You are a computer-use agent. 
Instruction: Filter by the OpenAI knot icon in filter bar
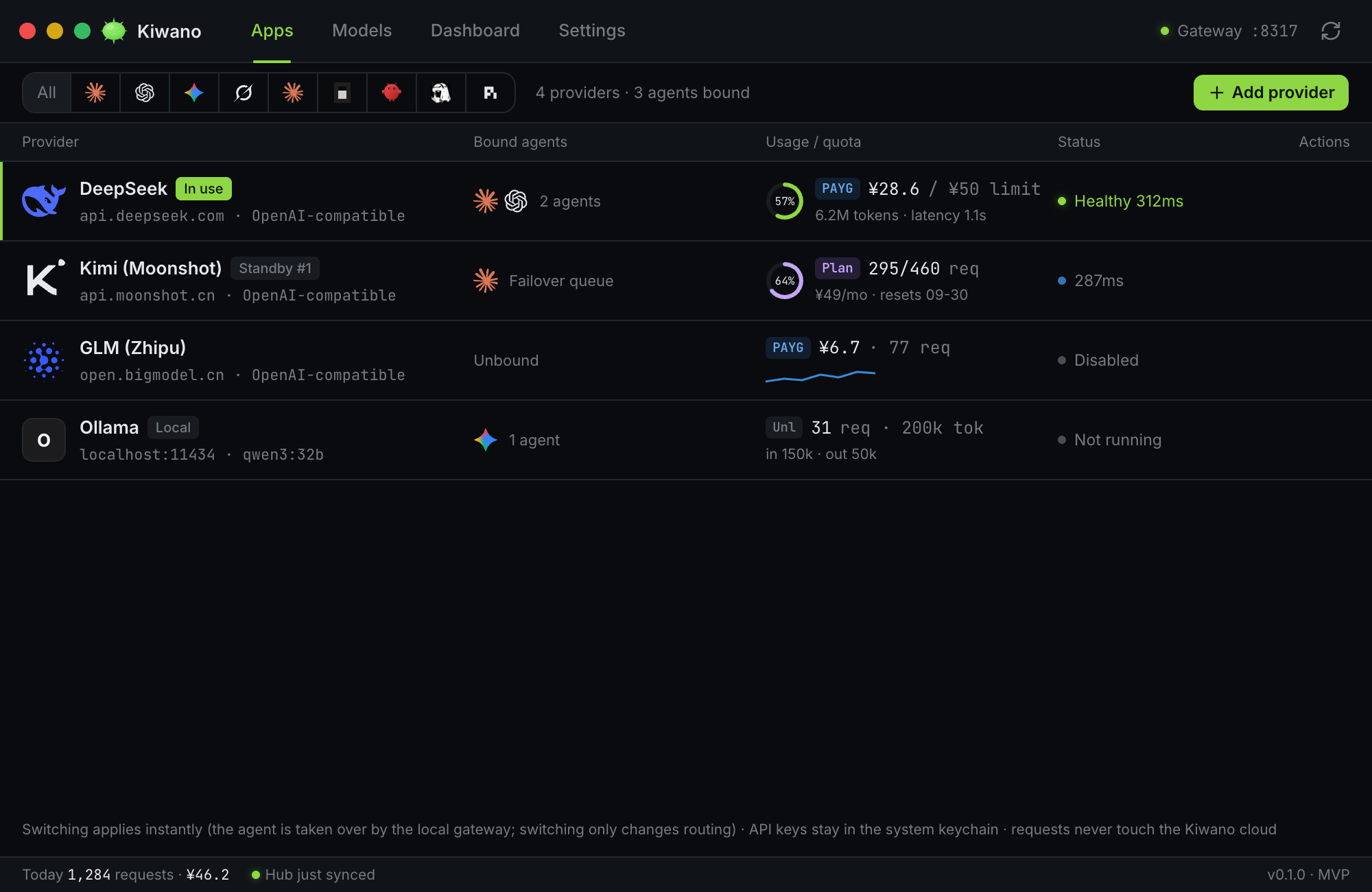(x=145, y=93)
